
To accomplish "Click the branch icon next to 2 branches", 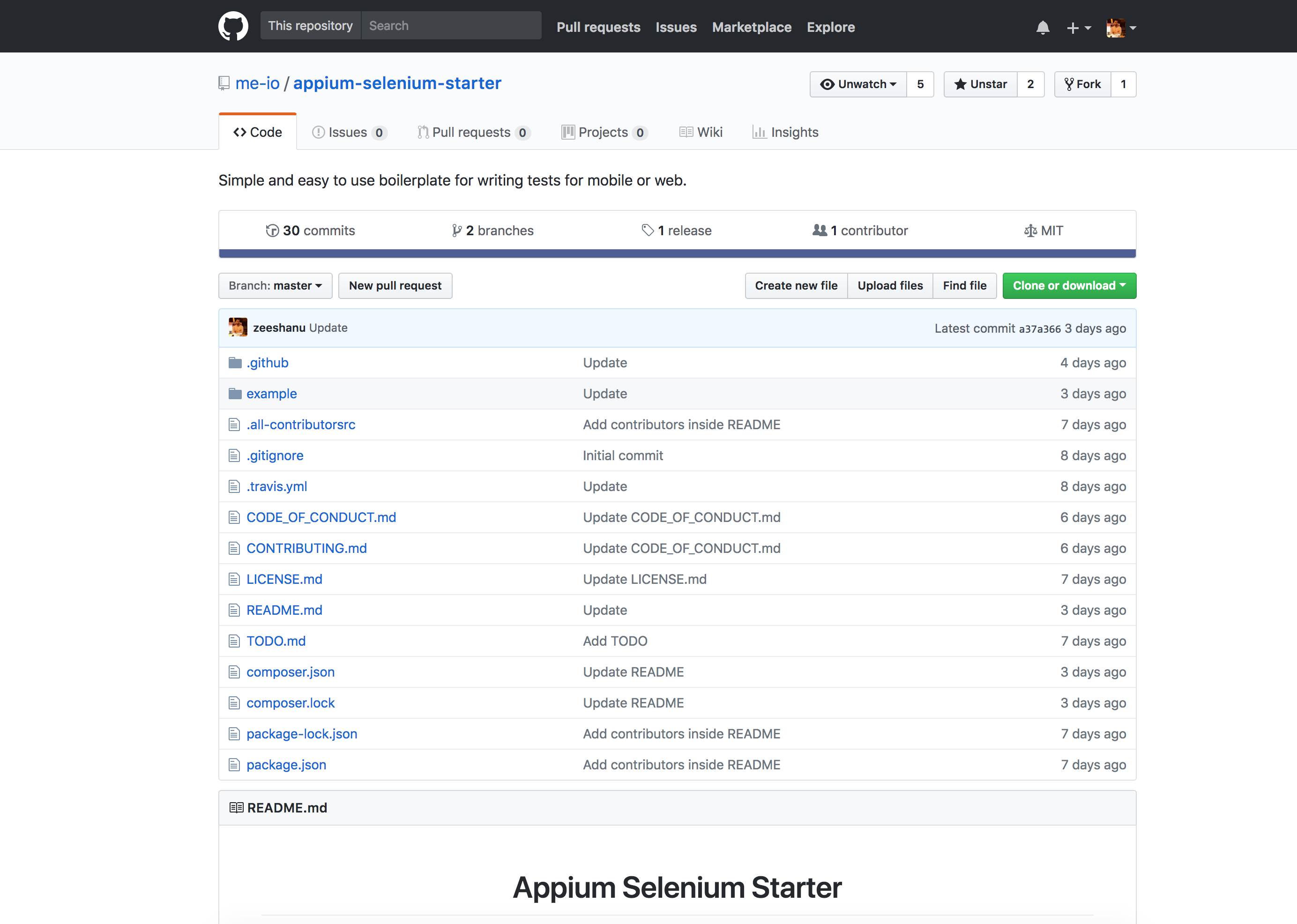I will click(x=457, y=231).
